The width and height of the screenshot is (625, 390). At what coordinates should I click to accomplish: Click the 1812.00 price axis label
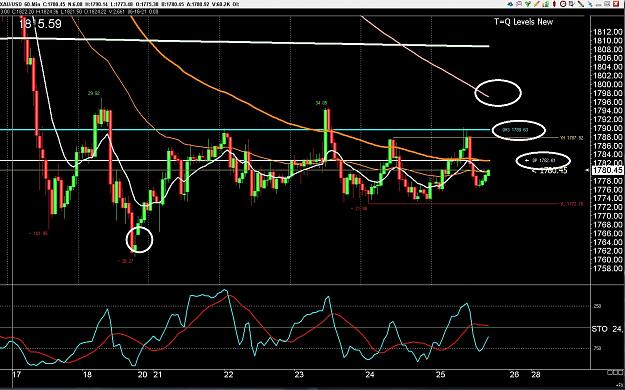[x=608, y=32]
